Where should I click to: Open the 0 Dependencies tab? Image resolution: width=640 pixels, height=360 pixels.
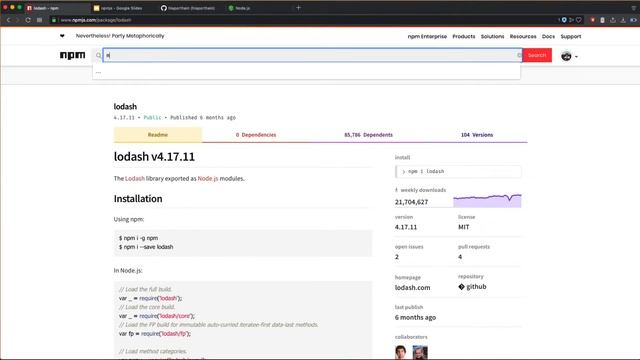256,135
